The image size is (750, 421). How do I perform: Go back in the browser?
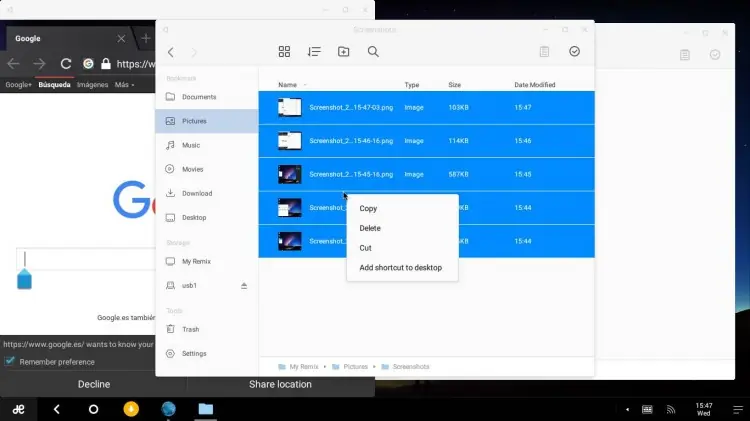coord(13,64)
